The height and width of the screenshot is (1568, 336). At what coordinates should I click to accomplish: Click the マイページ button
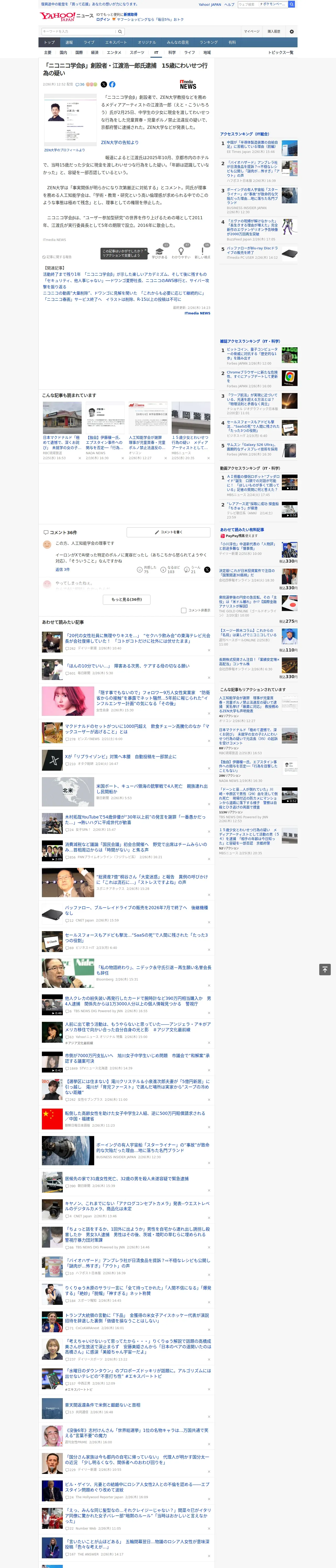pos(252,32)
